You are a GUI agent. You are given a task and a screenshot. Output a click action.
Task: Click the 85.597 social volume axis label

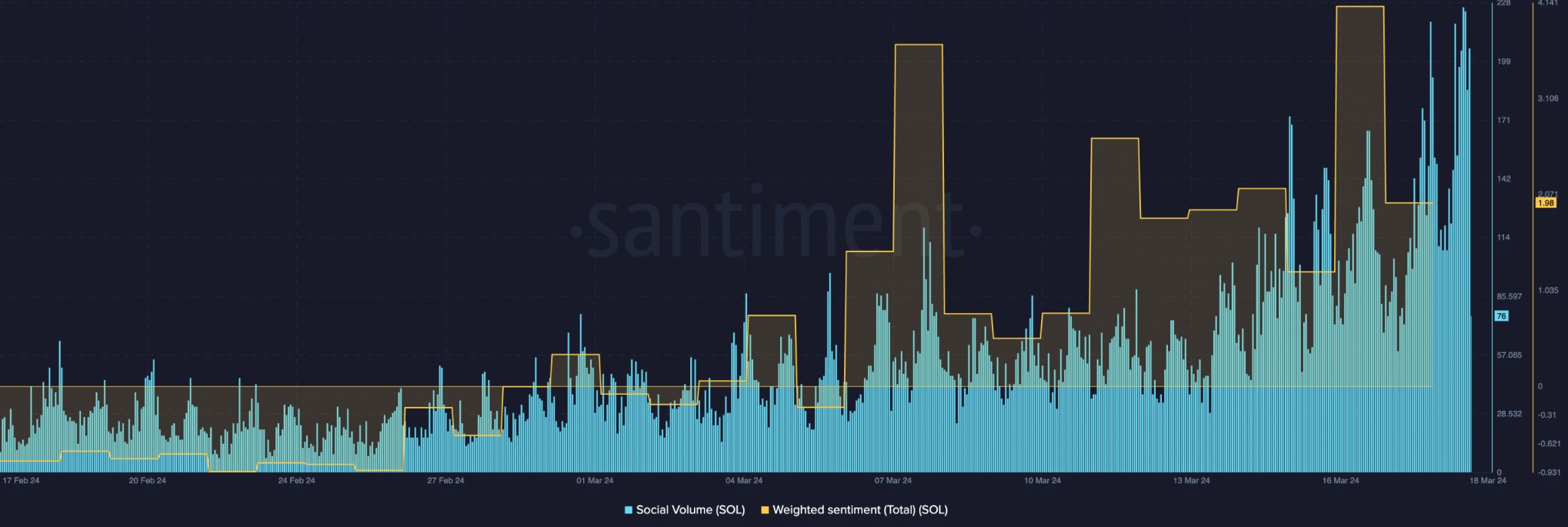[x=1508, y=296]
